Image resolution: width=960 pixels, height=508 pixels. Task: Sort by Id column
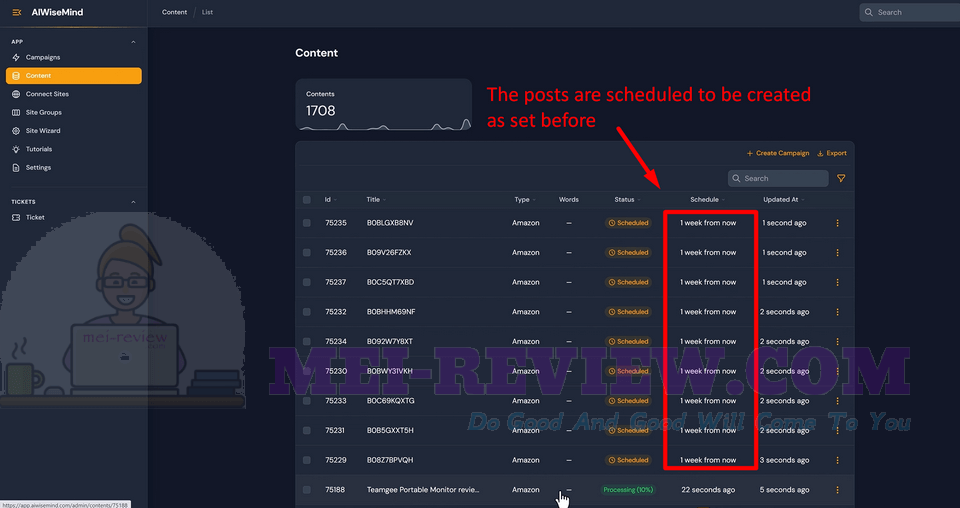point(331,200)
